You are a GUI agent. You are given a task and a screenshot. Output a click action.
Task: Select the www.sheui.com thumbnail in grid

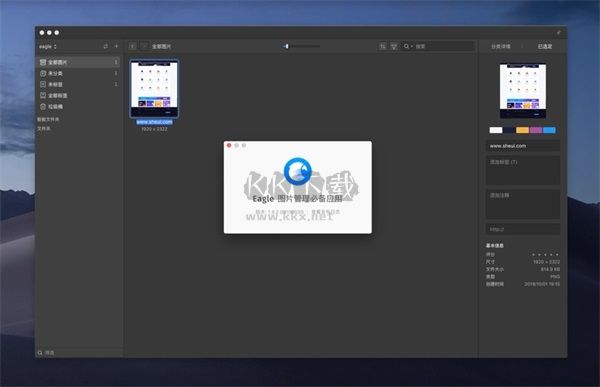point(154,88)
